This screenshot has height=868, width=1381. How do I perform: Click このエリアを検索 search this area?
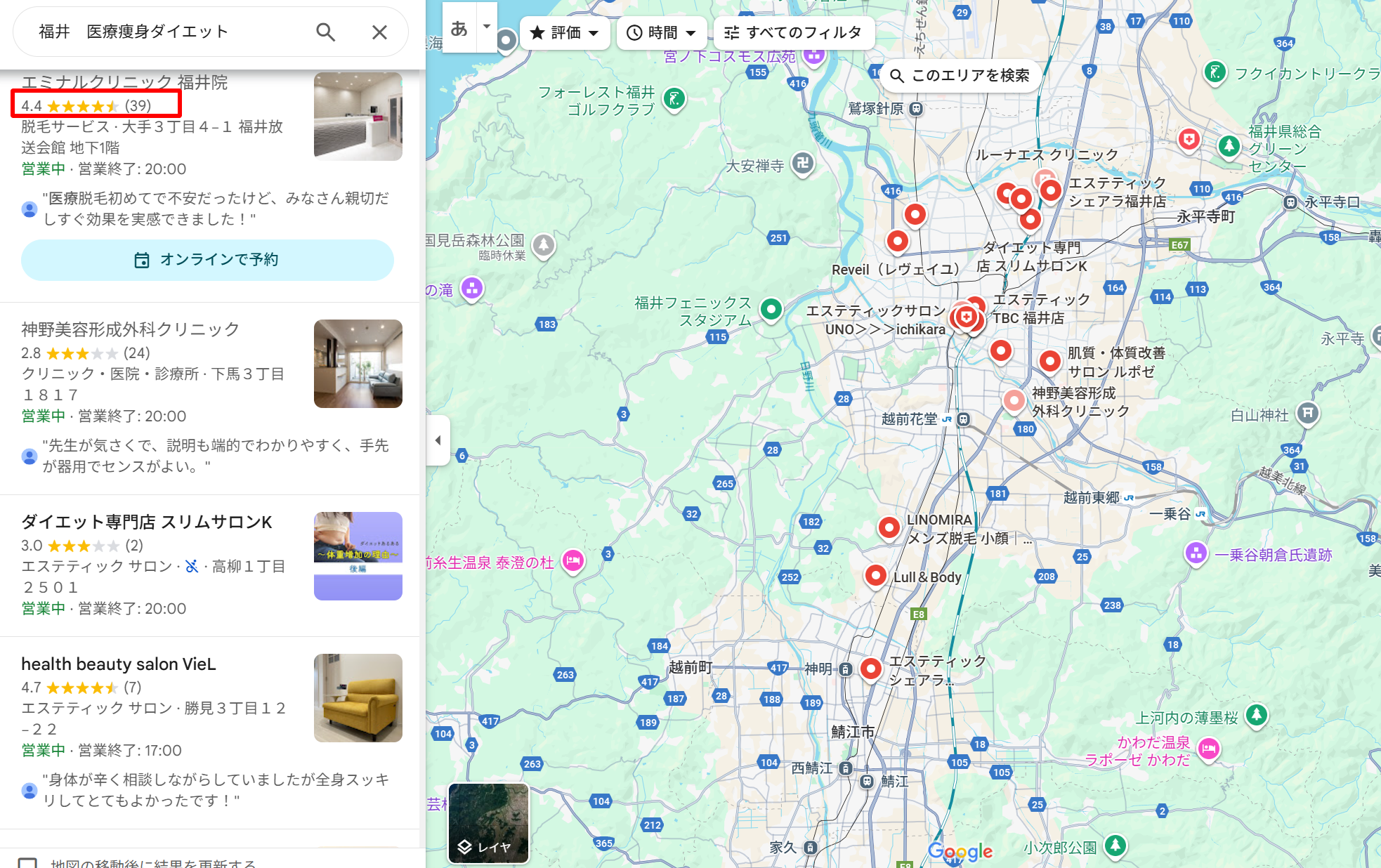[x=960, y=75]
